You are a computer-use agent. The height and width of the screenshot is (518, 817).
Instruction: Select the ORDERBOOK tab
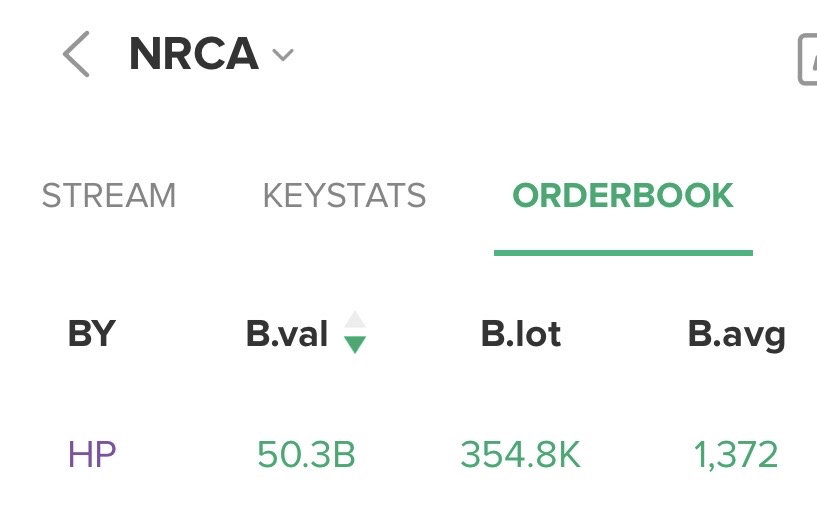tap(623, 195)
